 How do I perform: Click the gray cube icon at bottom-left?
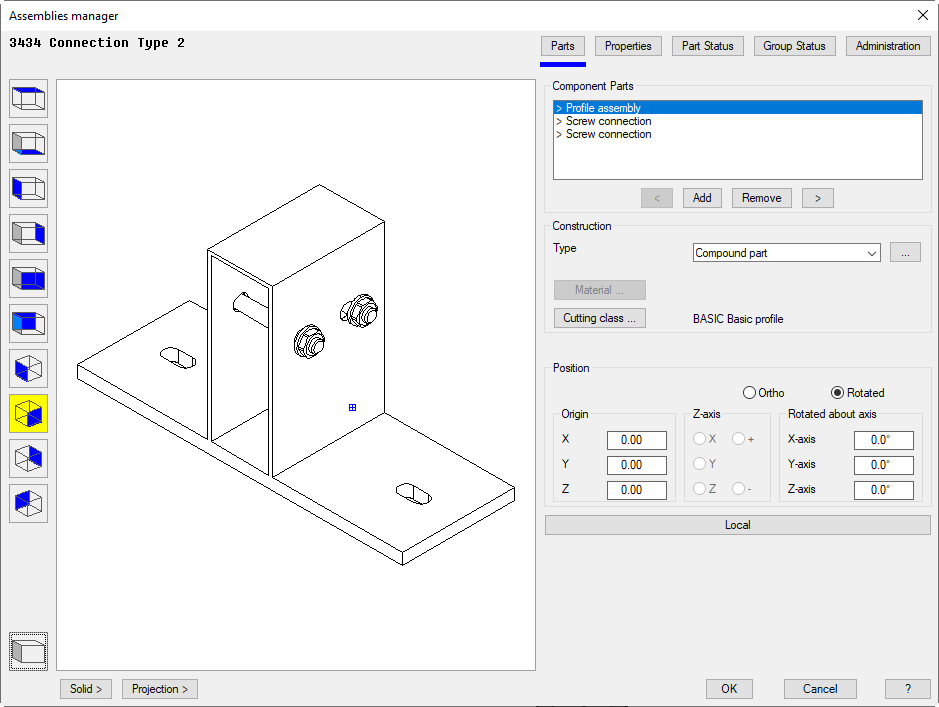coord(28,652)
